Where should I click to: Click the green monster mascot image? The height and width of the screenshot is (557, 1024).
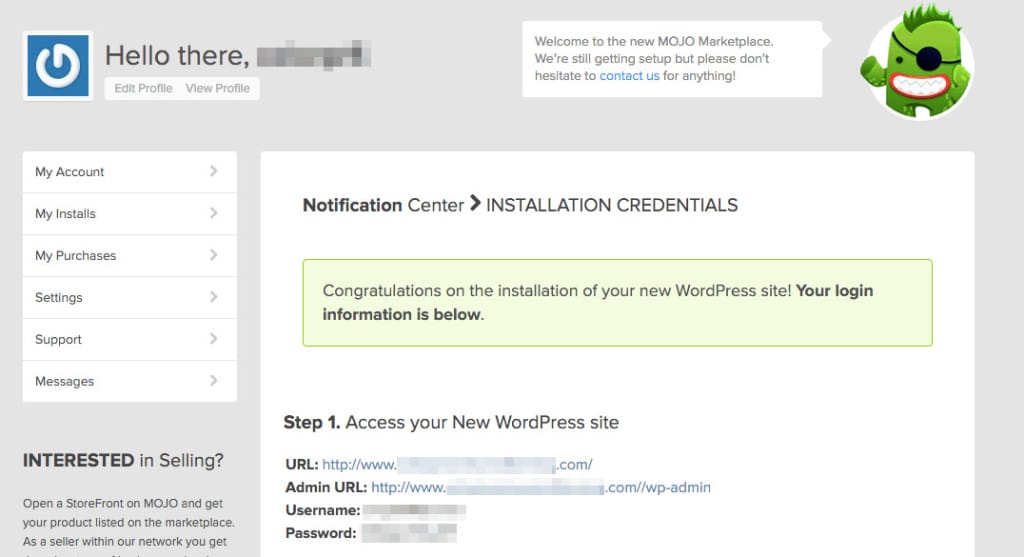[917, 62]
